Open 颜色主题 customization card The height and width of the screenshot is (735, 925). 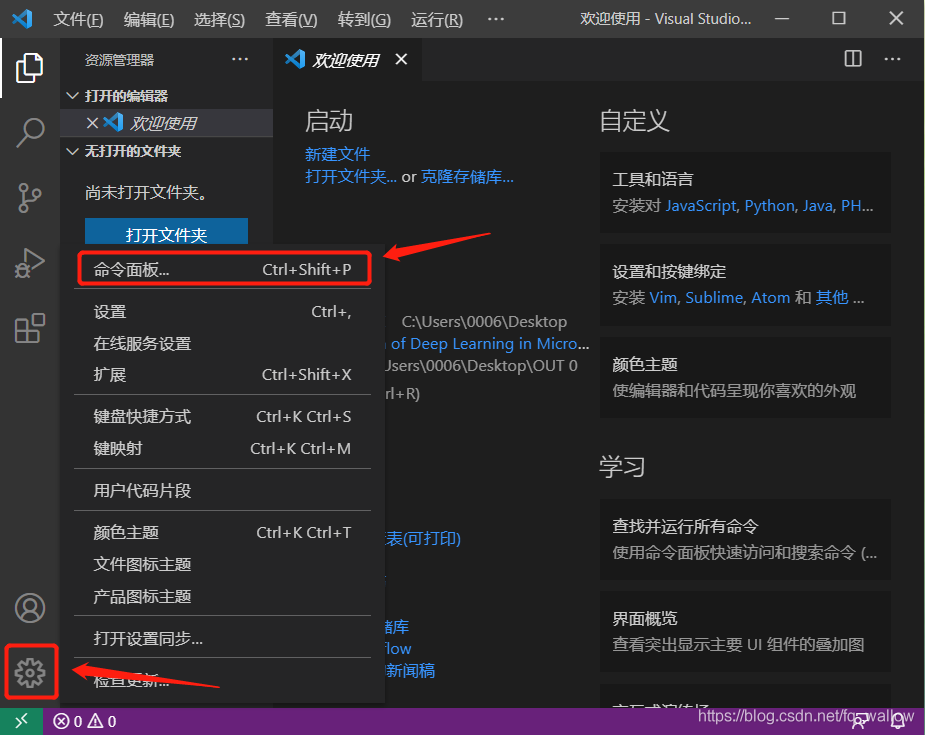(x=745, y=378)
